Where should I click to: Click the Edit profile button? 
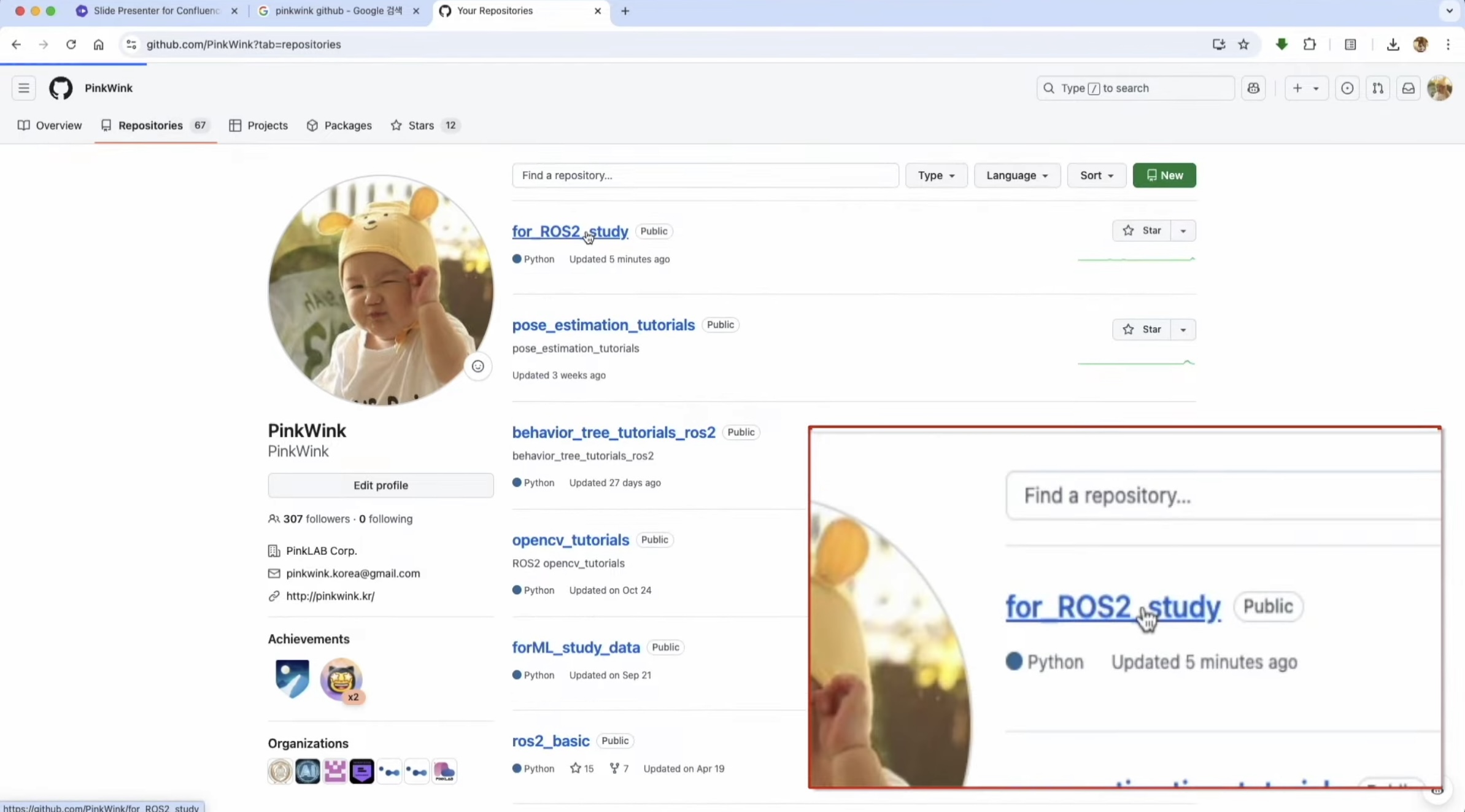[x=381, y=485]
